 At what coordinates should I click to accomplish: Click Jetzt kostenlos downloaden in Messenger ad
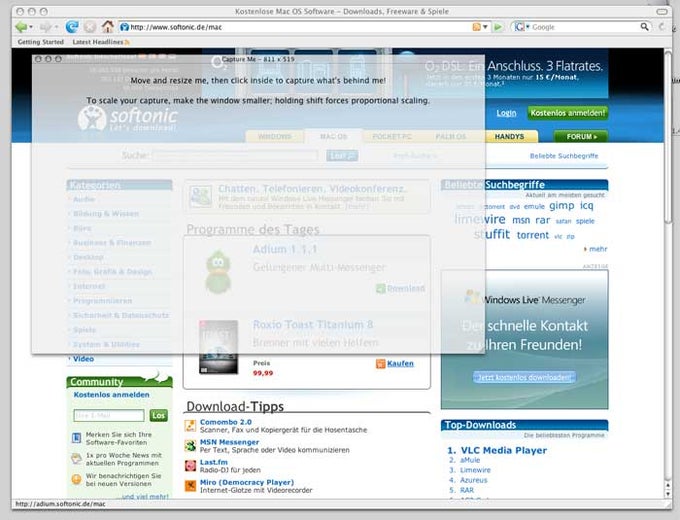tap(524, 377)
